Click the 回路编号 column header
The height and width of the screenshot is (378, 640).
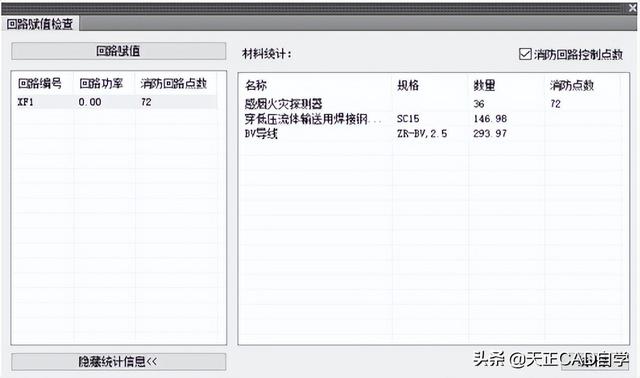click(40, 84)
